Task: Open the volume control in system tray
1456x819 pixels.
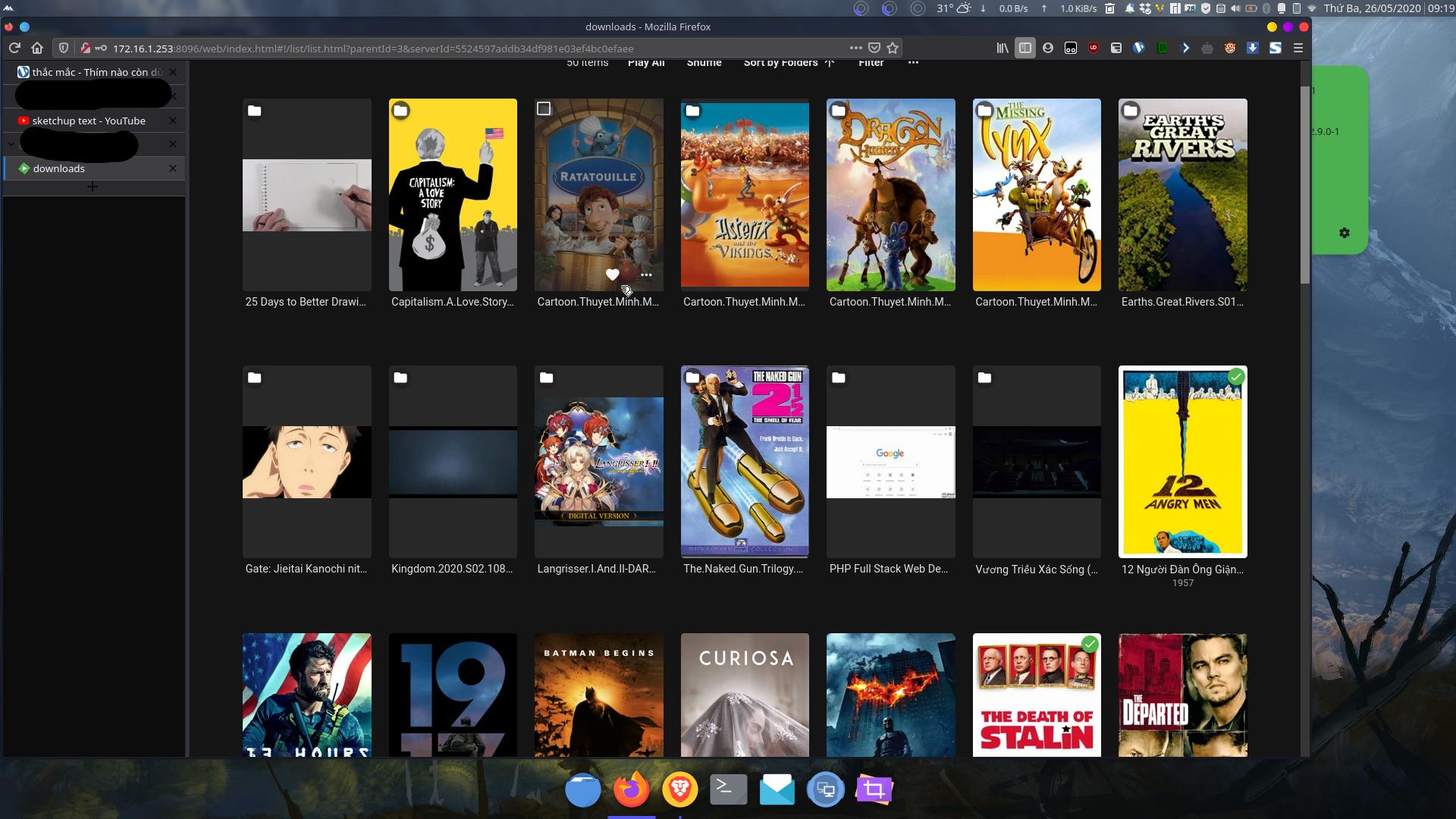Action: [1235, 8]
